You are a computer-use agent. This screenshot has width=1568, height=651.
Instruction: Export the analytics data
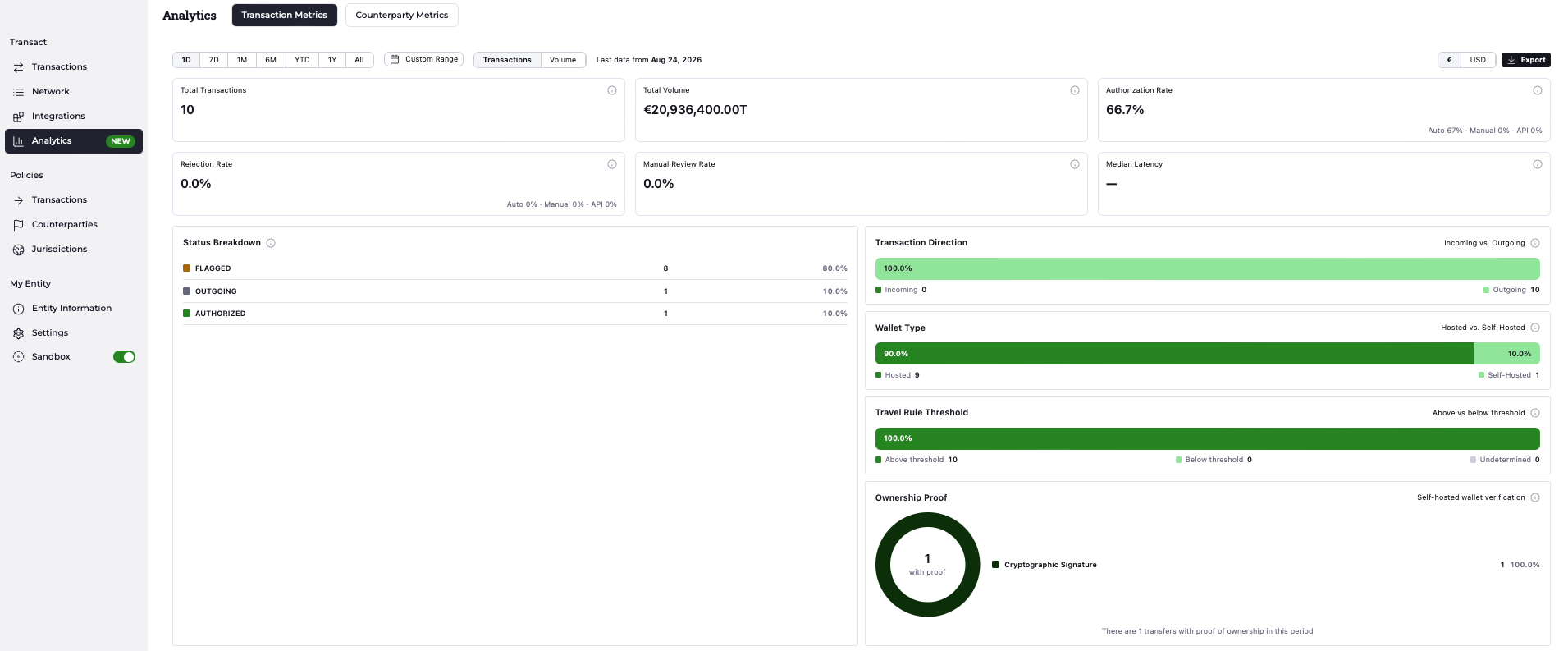click(x=1526, y=60)
